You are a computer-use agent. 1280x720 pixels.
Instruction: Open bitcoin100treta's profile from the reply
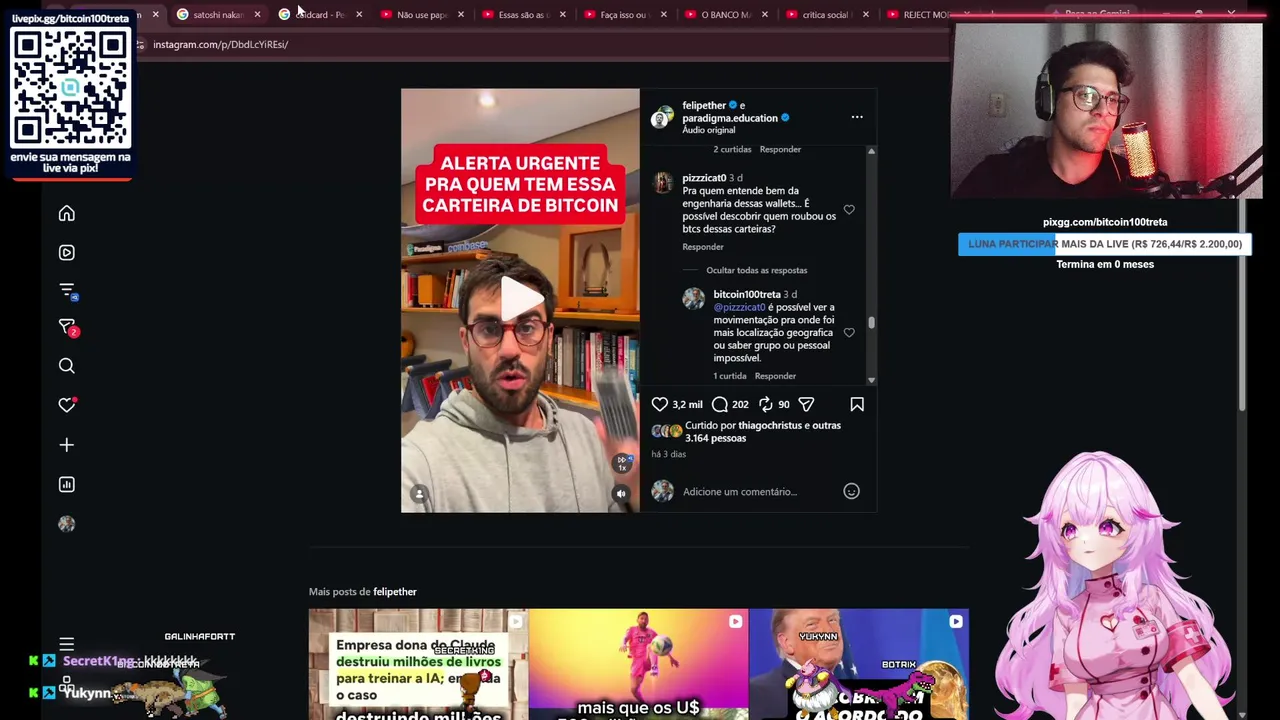(x=747, y=295)
